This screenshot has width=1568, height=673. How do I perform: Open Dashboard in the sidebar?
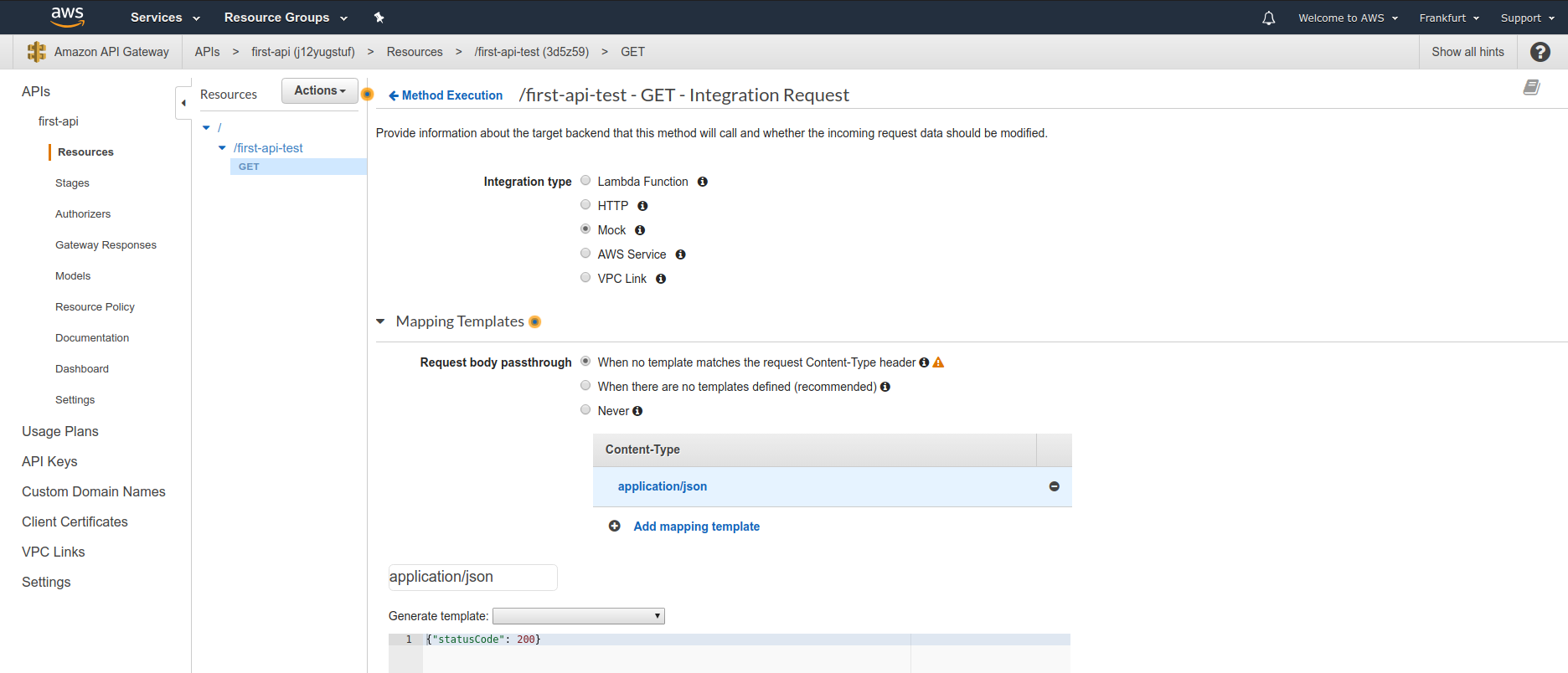82,369
